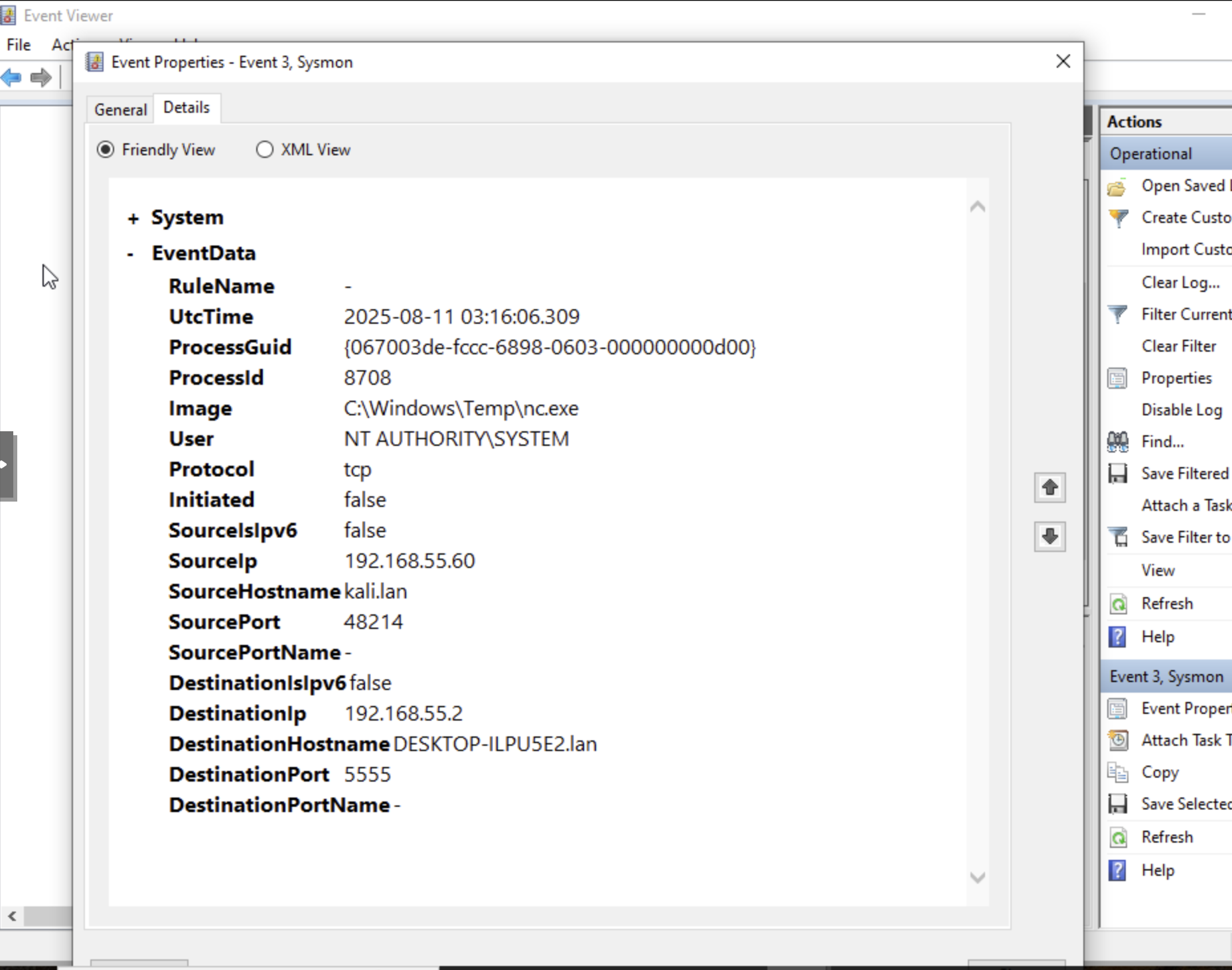Click Attach a Task To this Log action

click(x=1186, y=506)
